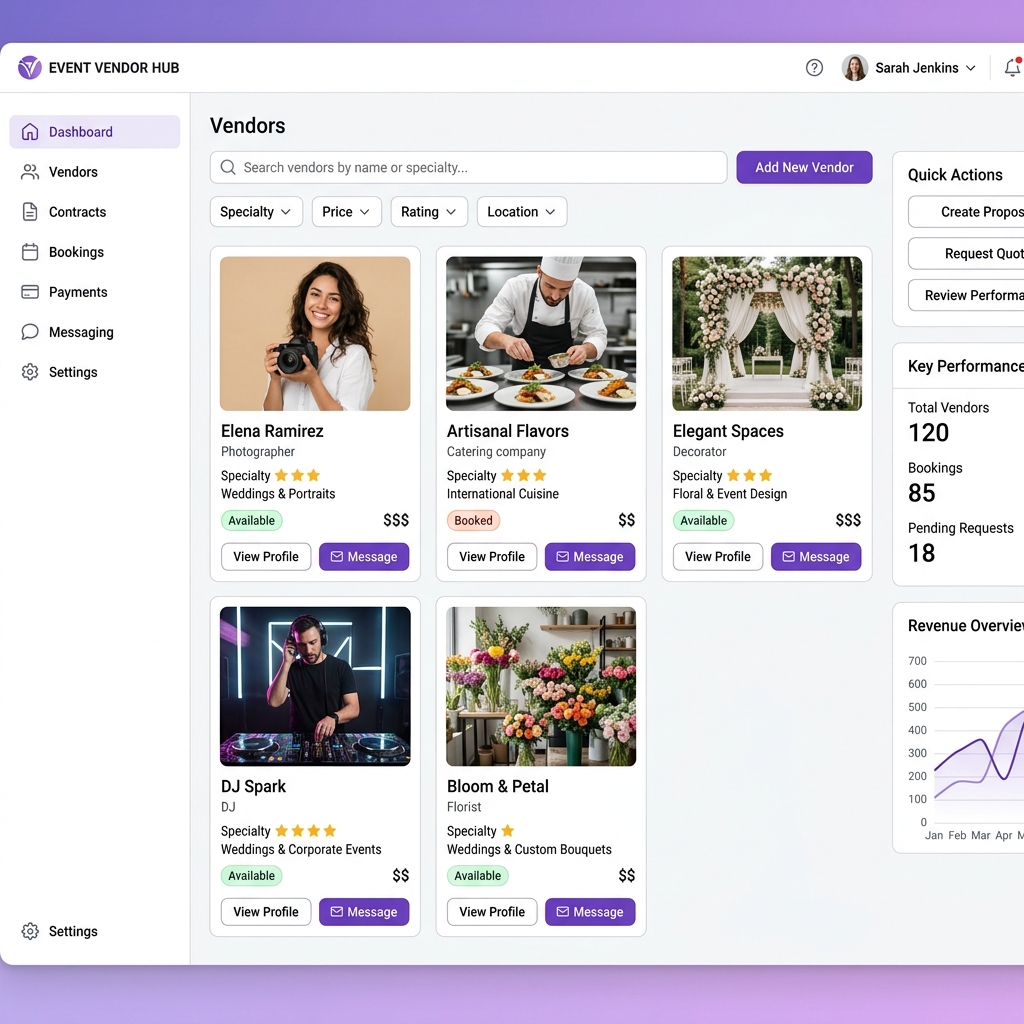This screenshot has width=1024, height=1024.
Task: Open the Specialty filter dropdown
Action: click(x=256, y=211)
